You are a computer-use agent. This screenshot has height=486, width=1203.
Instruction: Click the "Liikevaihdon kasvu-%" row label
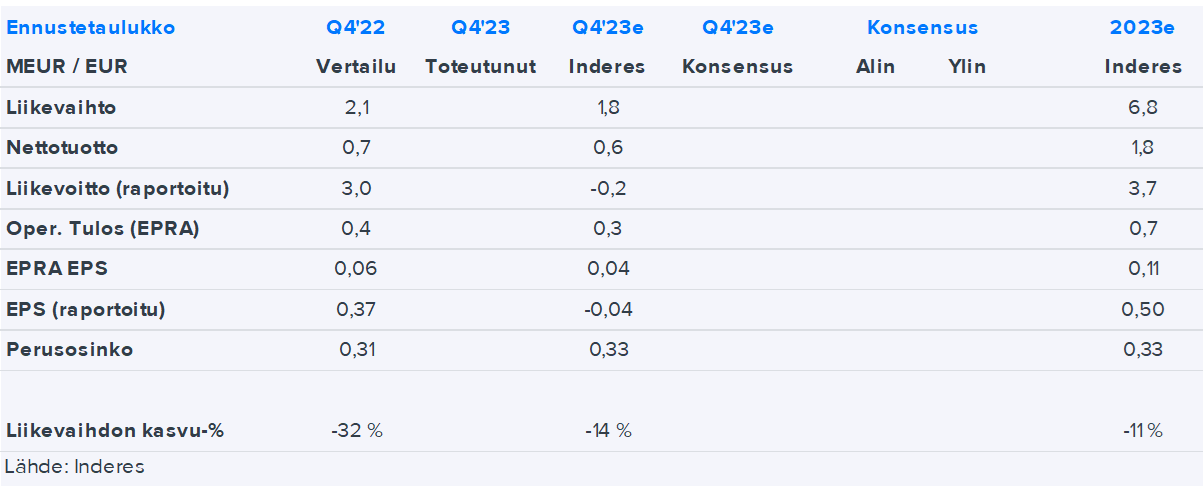115,431
